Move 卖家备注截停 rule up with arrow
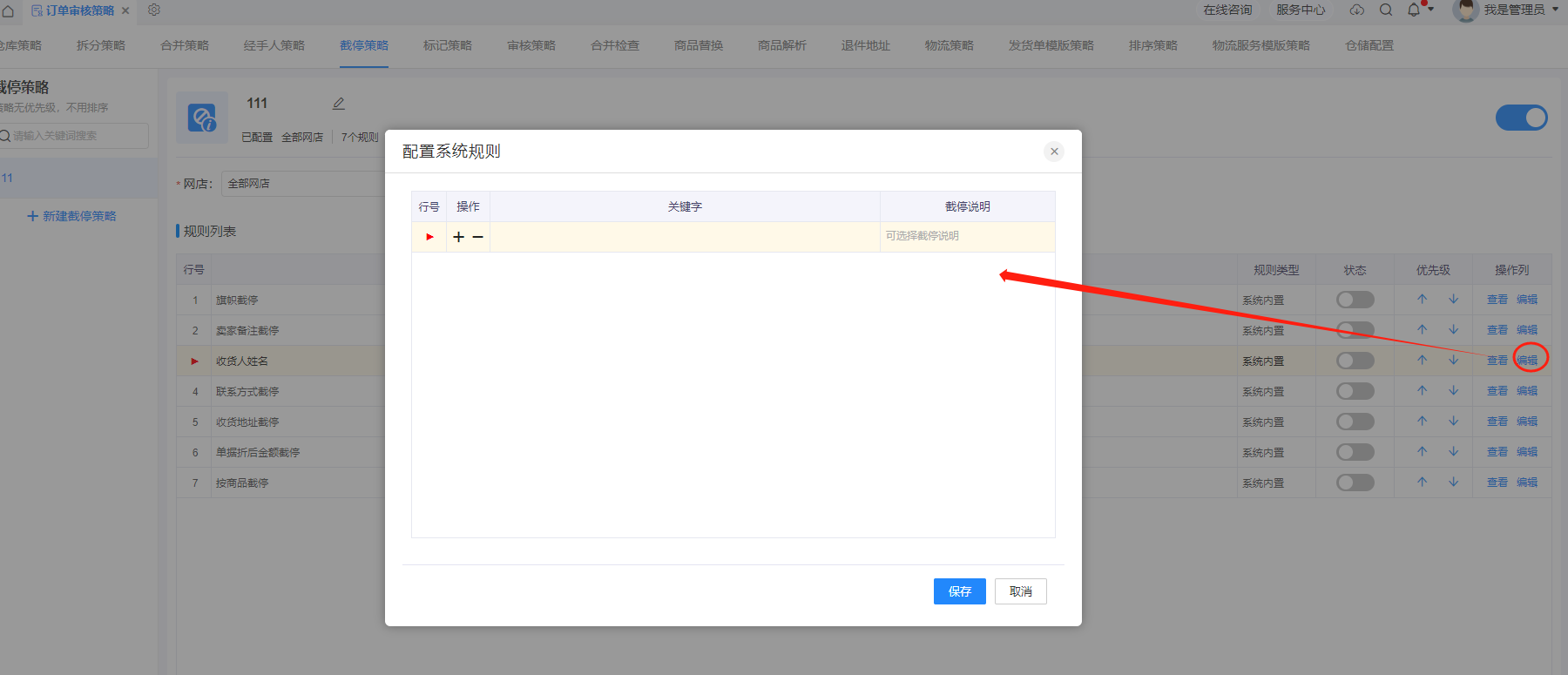 [1423, 329]
